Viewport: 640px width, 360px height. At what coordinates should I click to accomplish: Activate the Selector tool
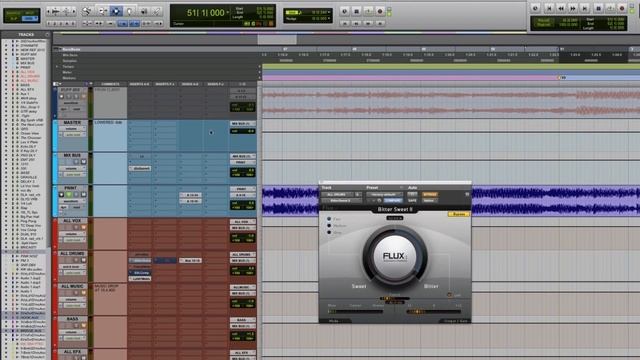pos(116,11)
